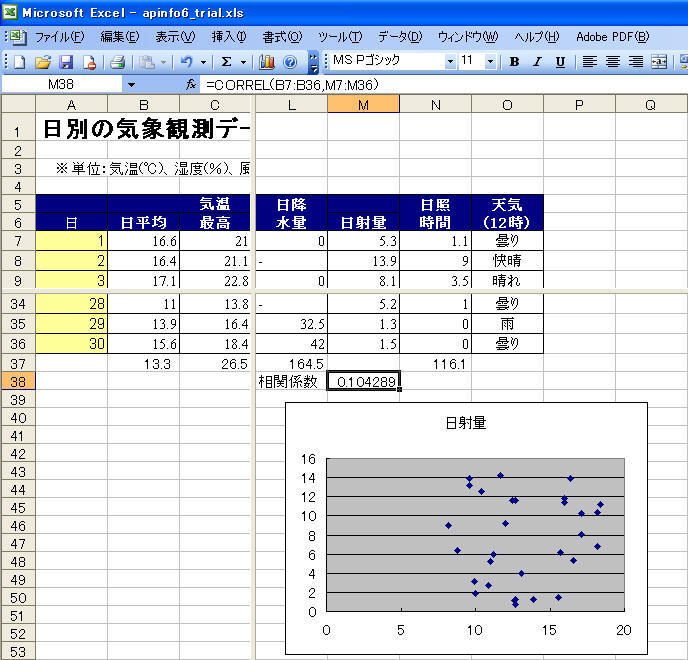Image resolution: width=688 pixels, height=660 pixels.
Task: Expand the Name Box dropdown arrow
Action: coord(131,85)
